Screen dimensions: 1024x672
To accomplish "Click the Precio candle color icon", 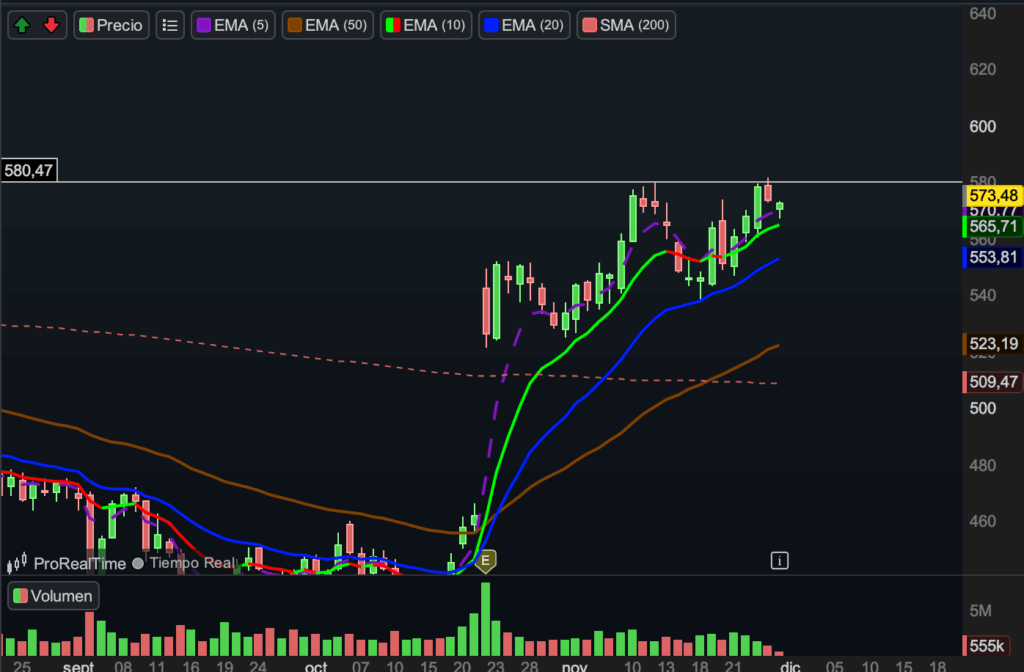I will tap(86, 25).
